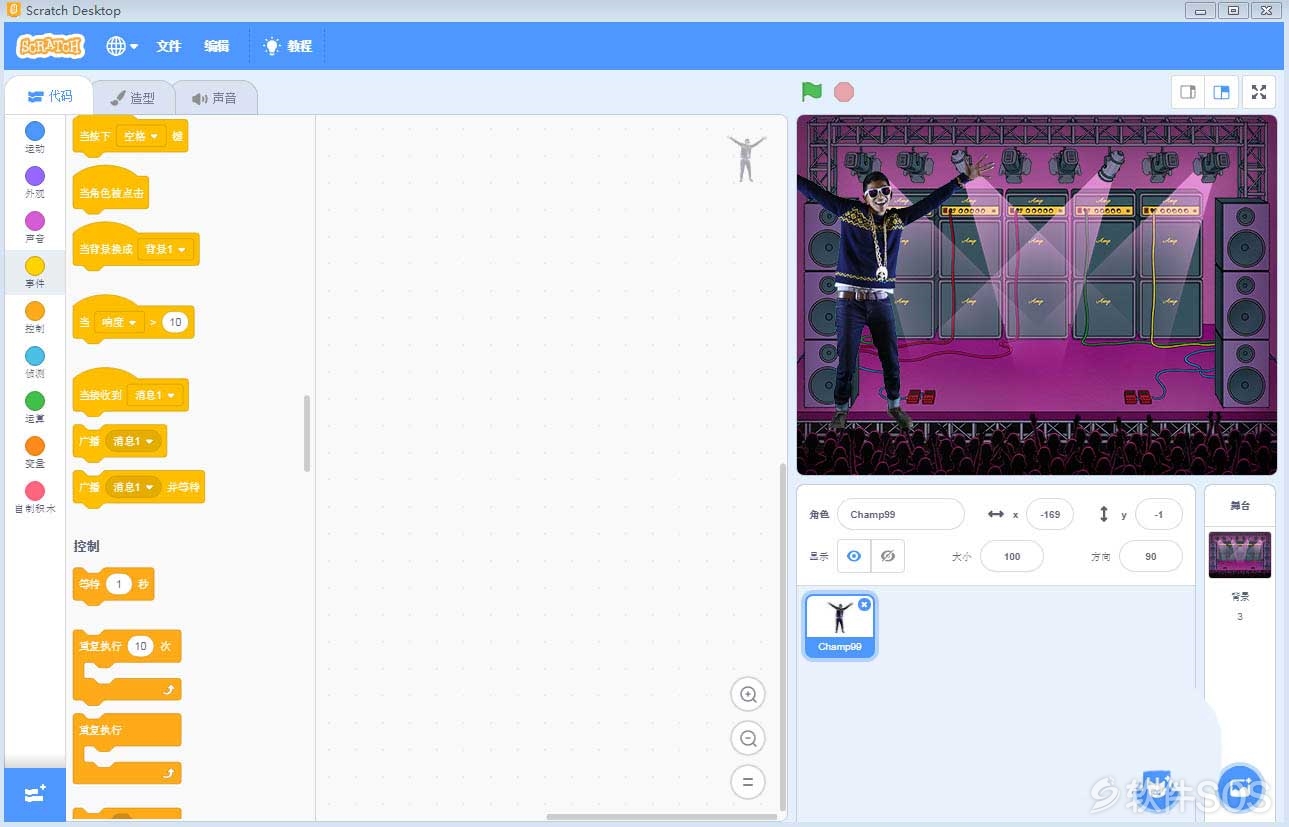This screenshot has height=827, width=1289.
Task: Enter full screen stage mode
Action: 1259,92
